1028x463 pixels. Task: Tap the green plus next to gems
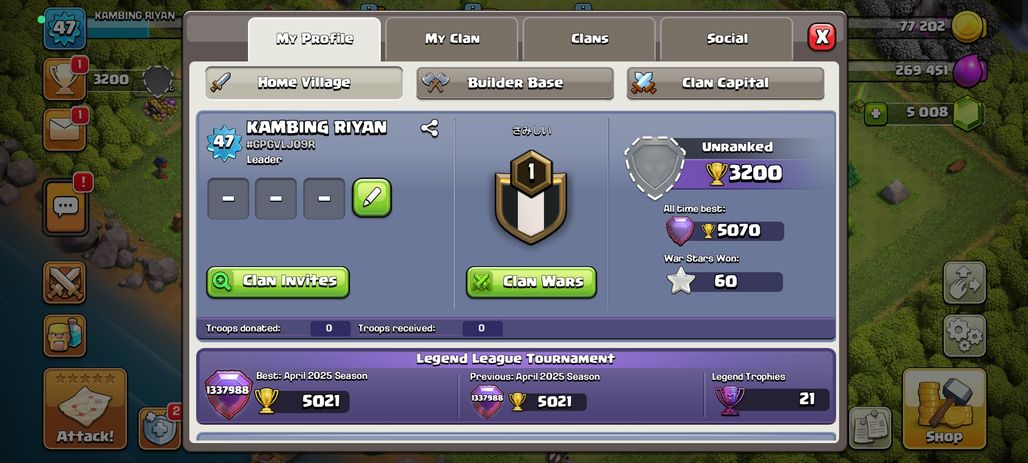(x=875, y=113)
